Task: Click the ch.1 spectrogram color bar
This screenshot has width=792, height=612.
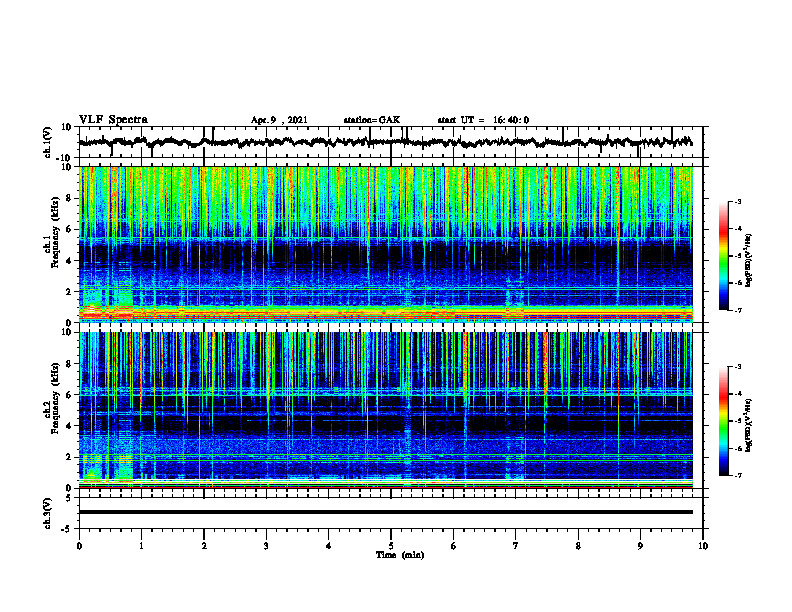Action: click(723, 256)
